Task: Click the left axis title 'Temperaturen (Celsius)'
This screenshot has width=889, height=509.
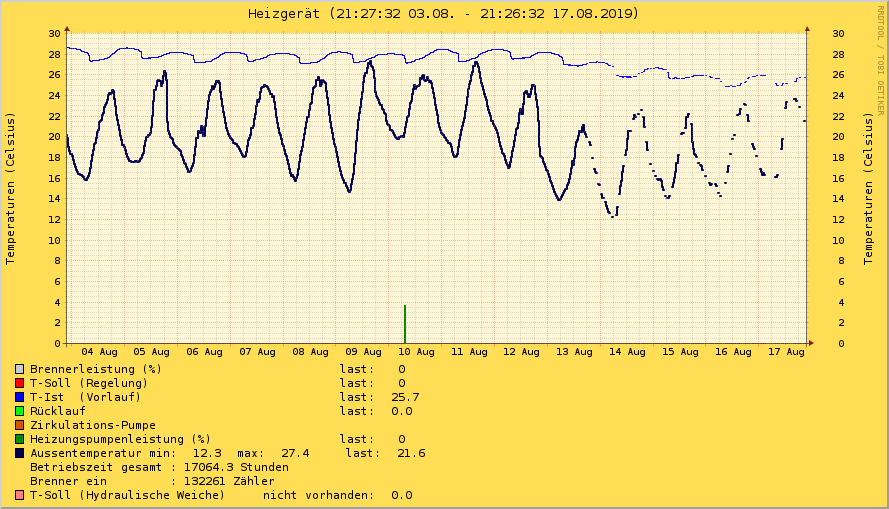Action: point(10,189)
